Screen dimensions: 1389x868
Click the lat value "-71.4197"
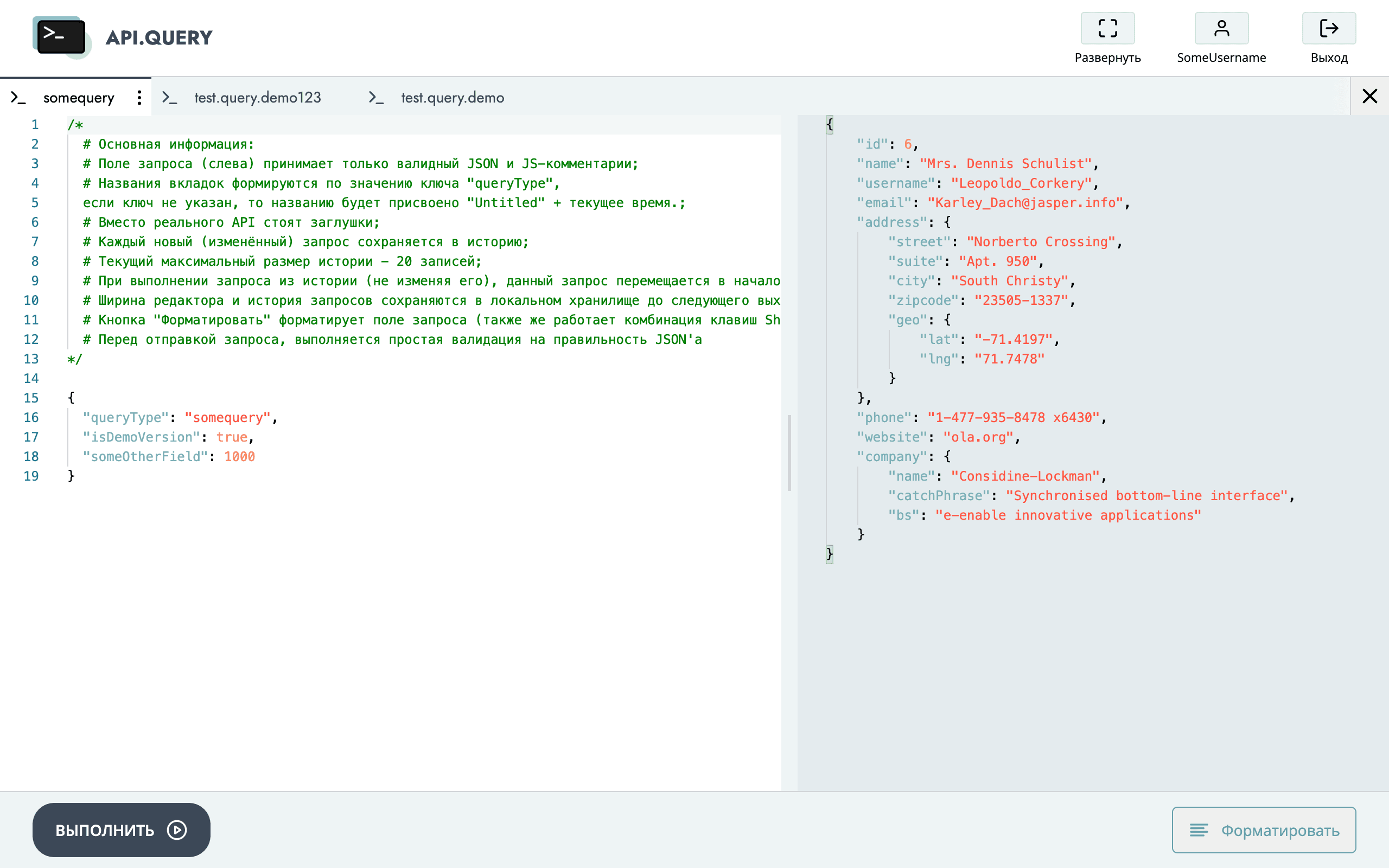pyautogui.click(x=1013, y=339)
